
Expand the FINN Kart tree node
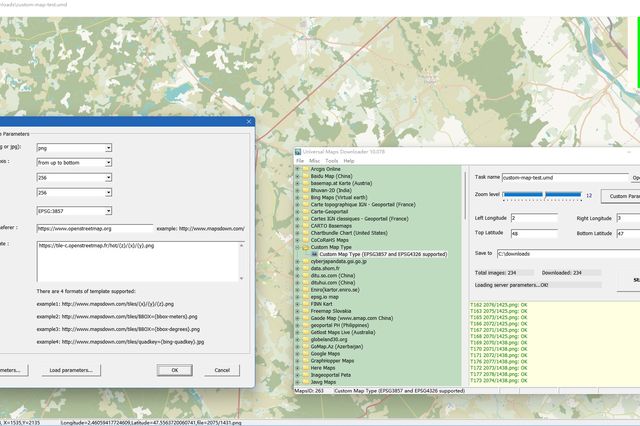(298, 304)
